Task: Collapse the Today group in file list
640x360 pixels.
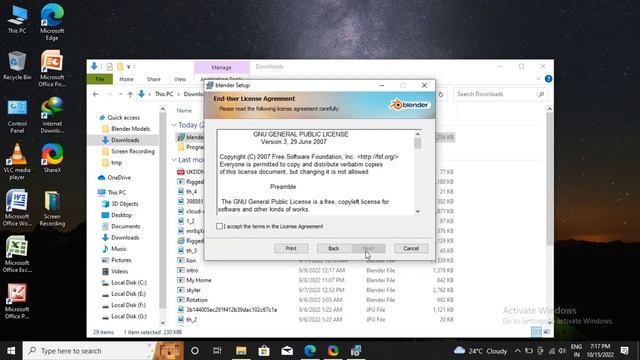Action: 174,125
